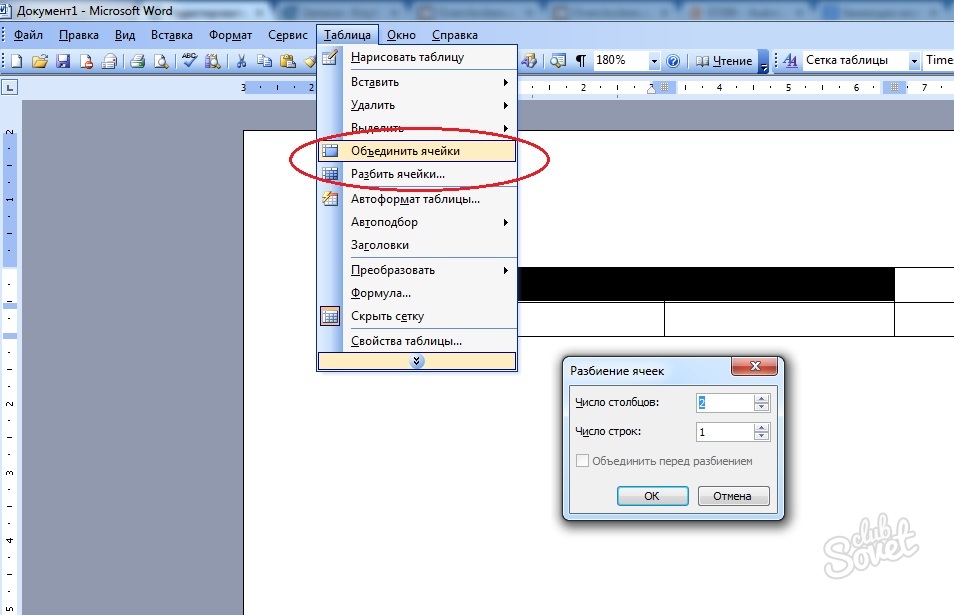Decrease Число столбцов with the down arrow

pos(762,407)
